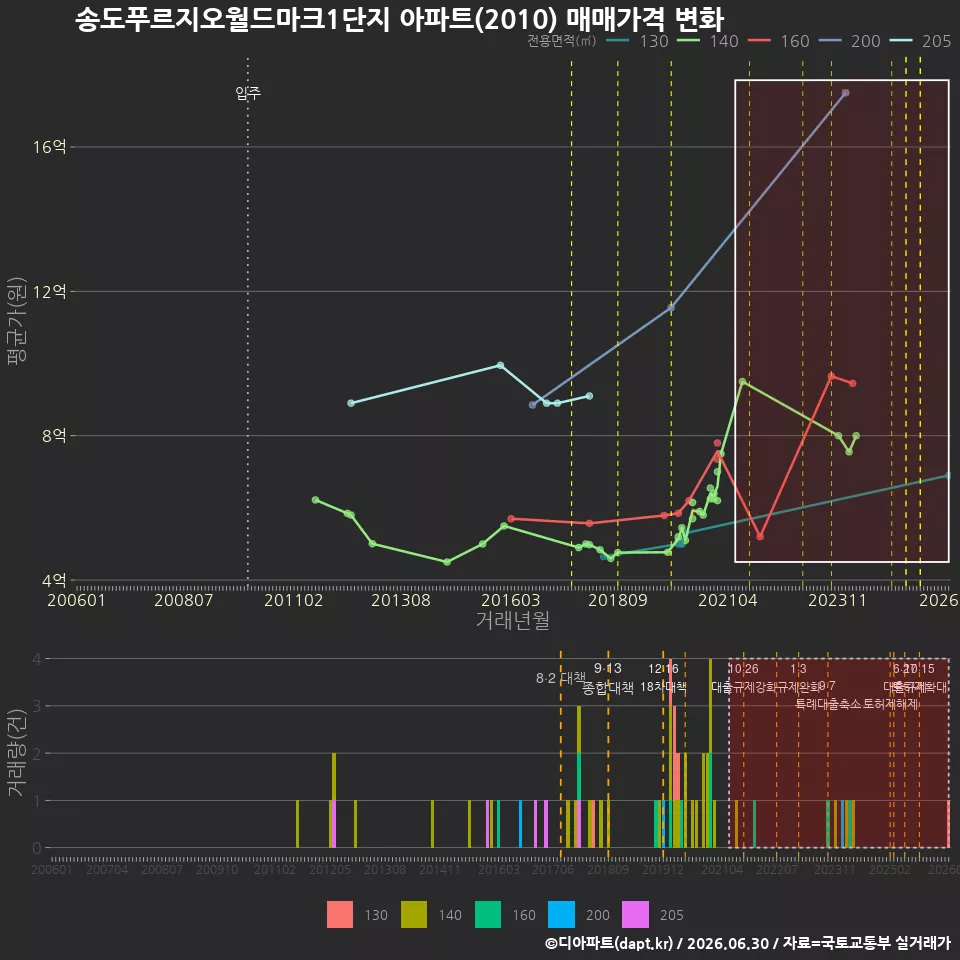The height and width of the screenshot is (960, 960).
Task: Click the tallest olive volume bar reaching 4
Action: pyautogui.click(x=710, y=705)
